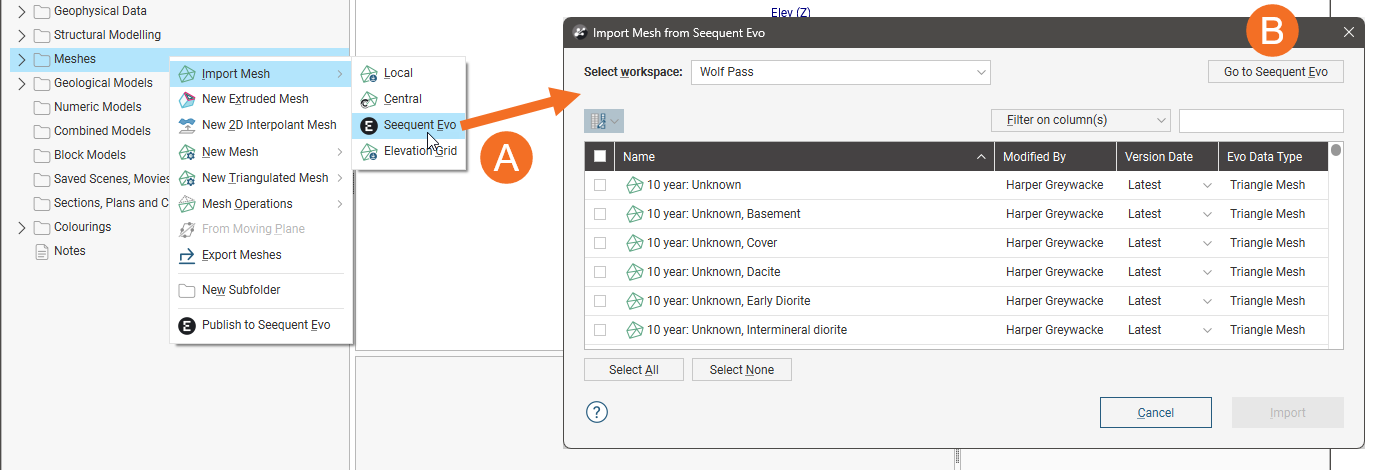Choose Mesh Operations from context menu
This screenshot has height=470, width=1373.
246,204
